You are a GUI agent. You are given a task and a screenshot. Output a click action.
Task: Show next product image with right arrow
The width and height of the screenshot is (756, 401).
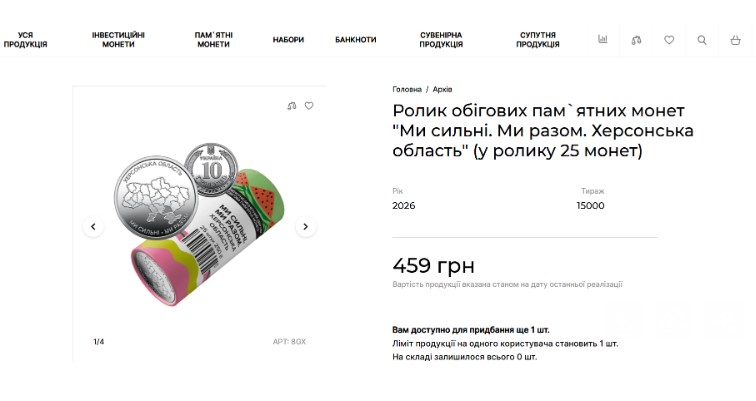click(x=306, y=227)
